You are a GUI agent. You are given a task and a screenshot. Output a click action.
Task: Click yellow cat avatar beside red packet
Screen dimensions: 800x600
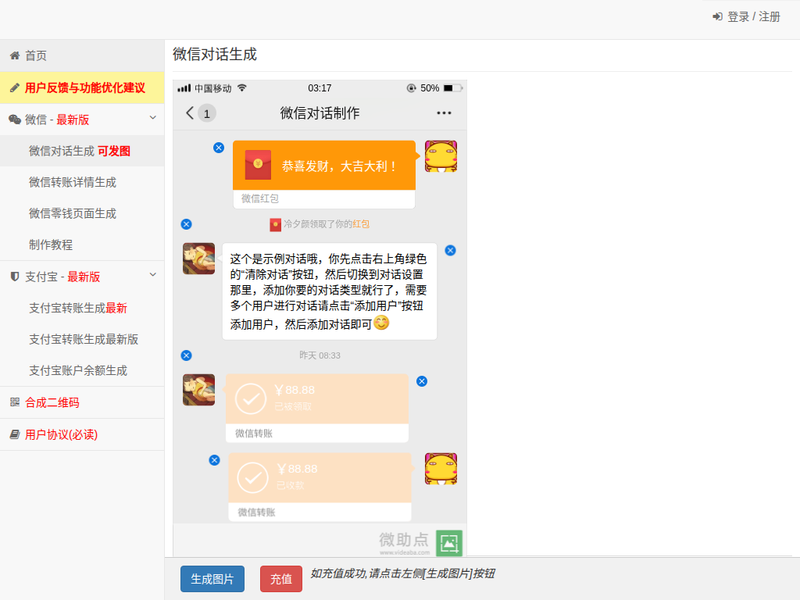441,156
